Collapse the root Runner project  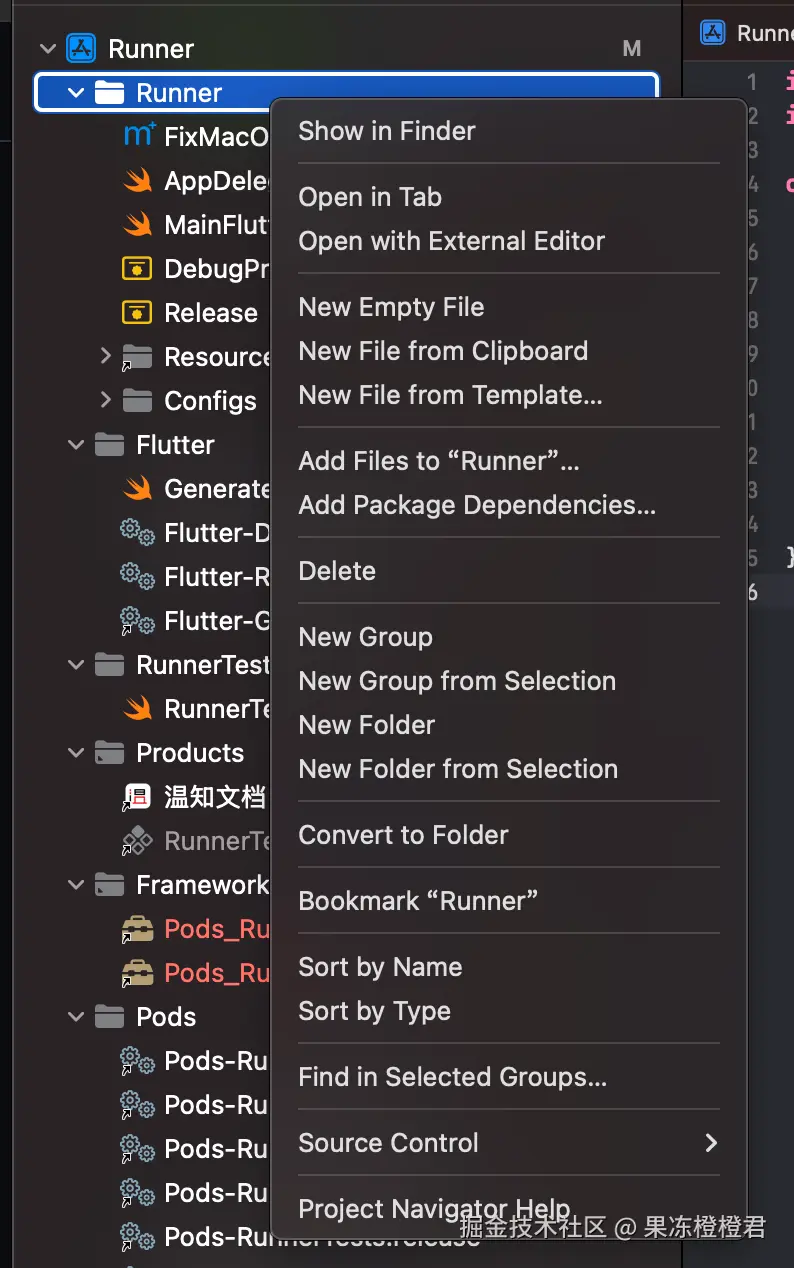(47, 48)
